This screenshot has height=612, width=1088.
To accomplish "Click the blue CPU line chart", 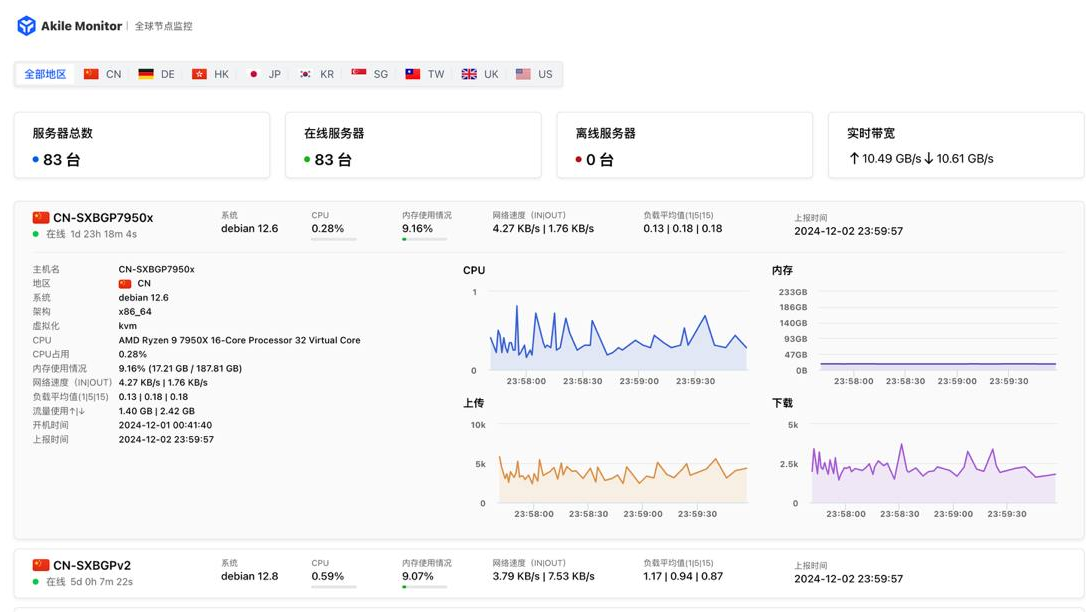I will 618,337.
